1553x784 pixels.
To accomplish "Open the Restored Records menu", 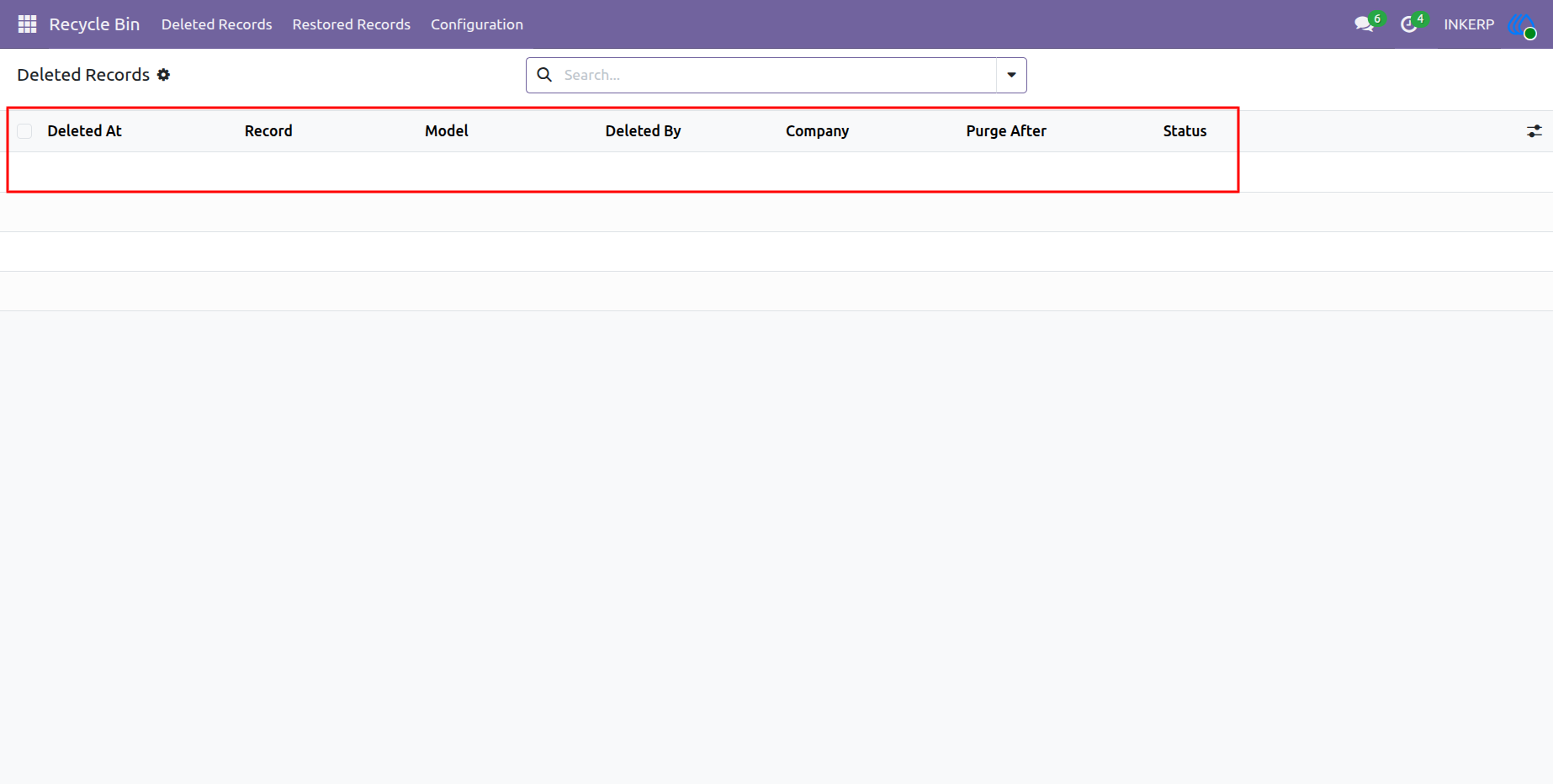I will click(352, 24).
